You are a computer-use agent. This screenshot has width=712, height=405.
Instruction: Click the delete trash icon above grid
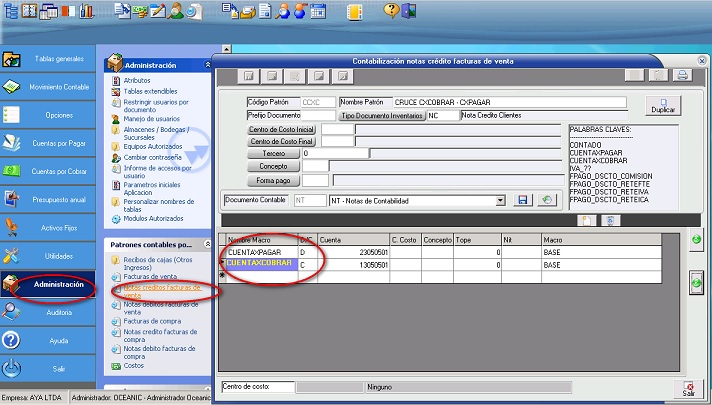pyautogui.click(x=609, y=220)
